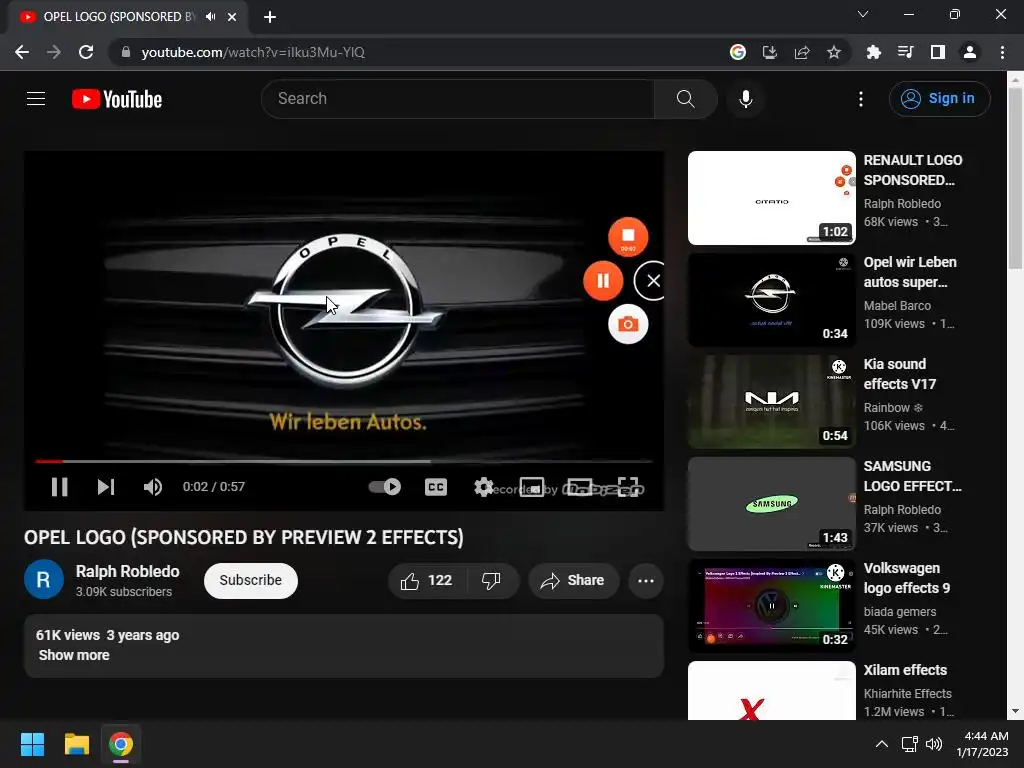
Task: Share this page from address bar
Action: (801, 52)
